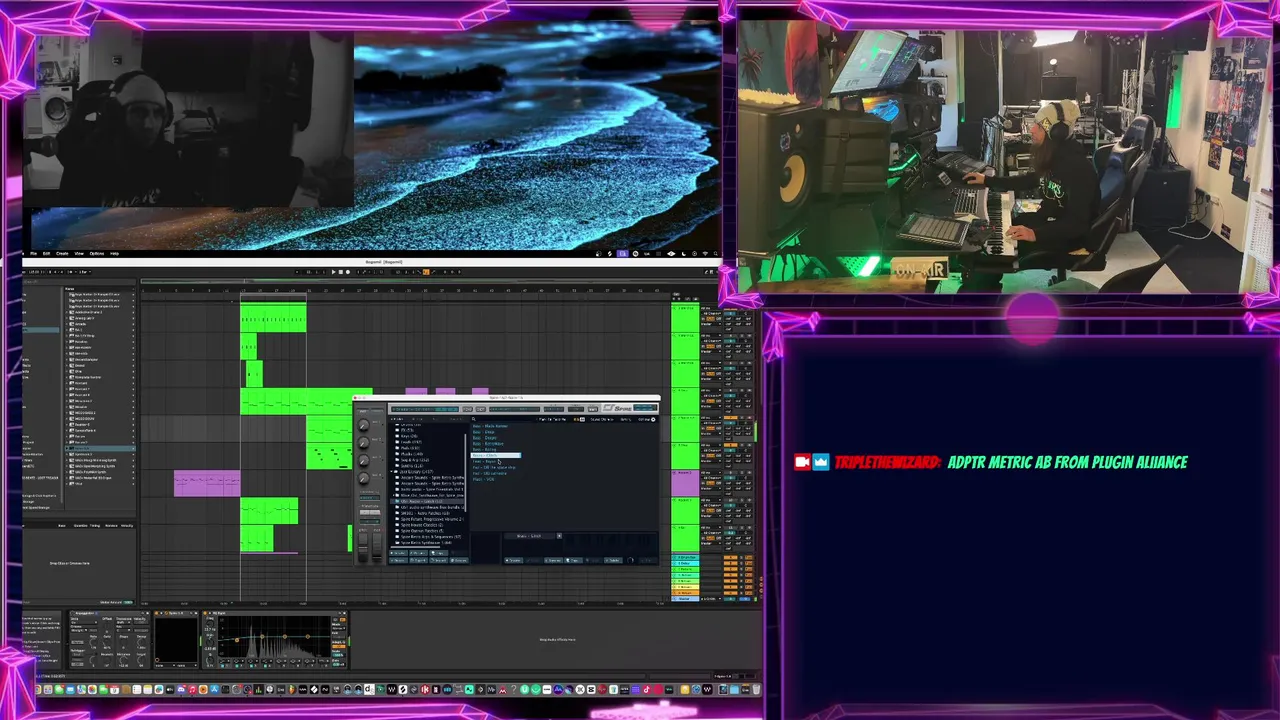1280x720 pixels.
Task: Toggle the EQ Eight device activator
Action: click(x=205, y=613)
